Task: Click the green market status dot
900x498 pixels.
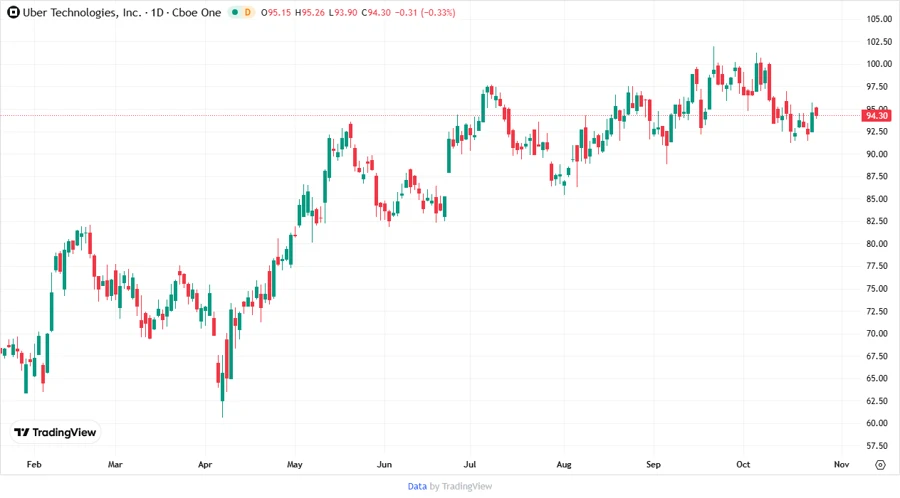Action: pos(235,12)
